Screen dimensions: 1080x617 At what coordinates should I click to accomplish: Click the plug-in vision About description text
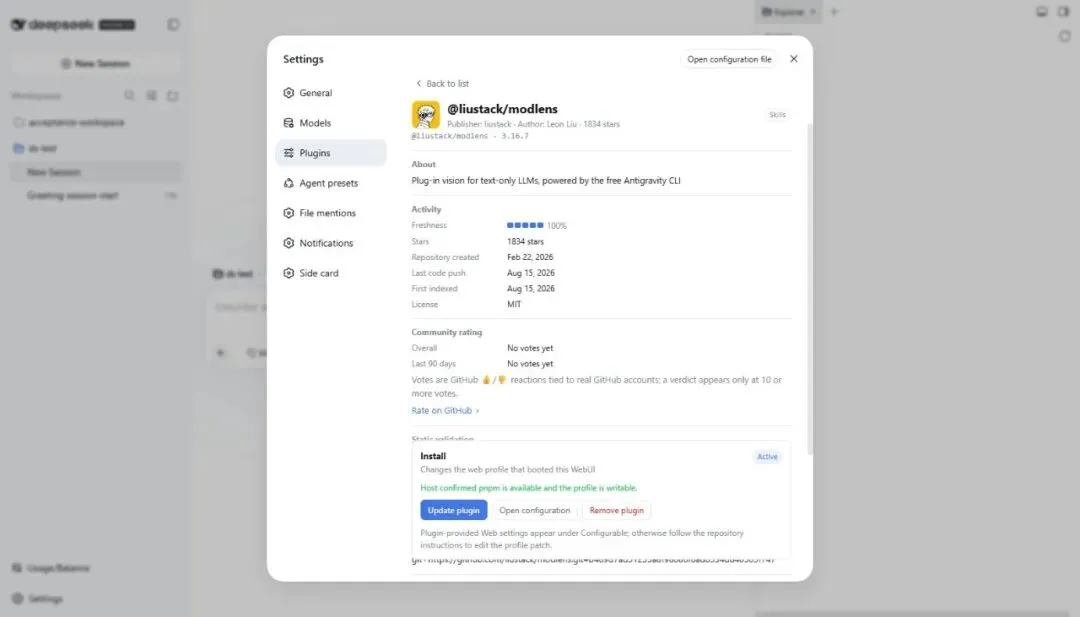point(546,180)
